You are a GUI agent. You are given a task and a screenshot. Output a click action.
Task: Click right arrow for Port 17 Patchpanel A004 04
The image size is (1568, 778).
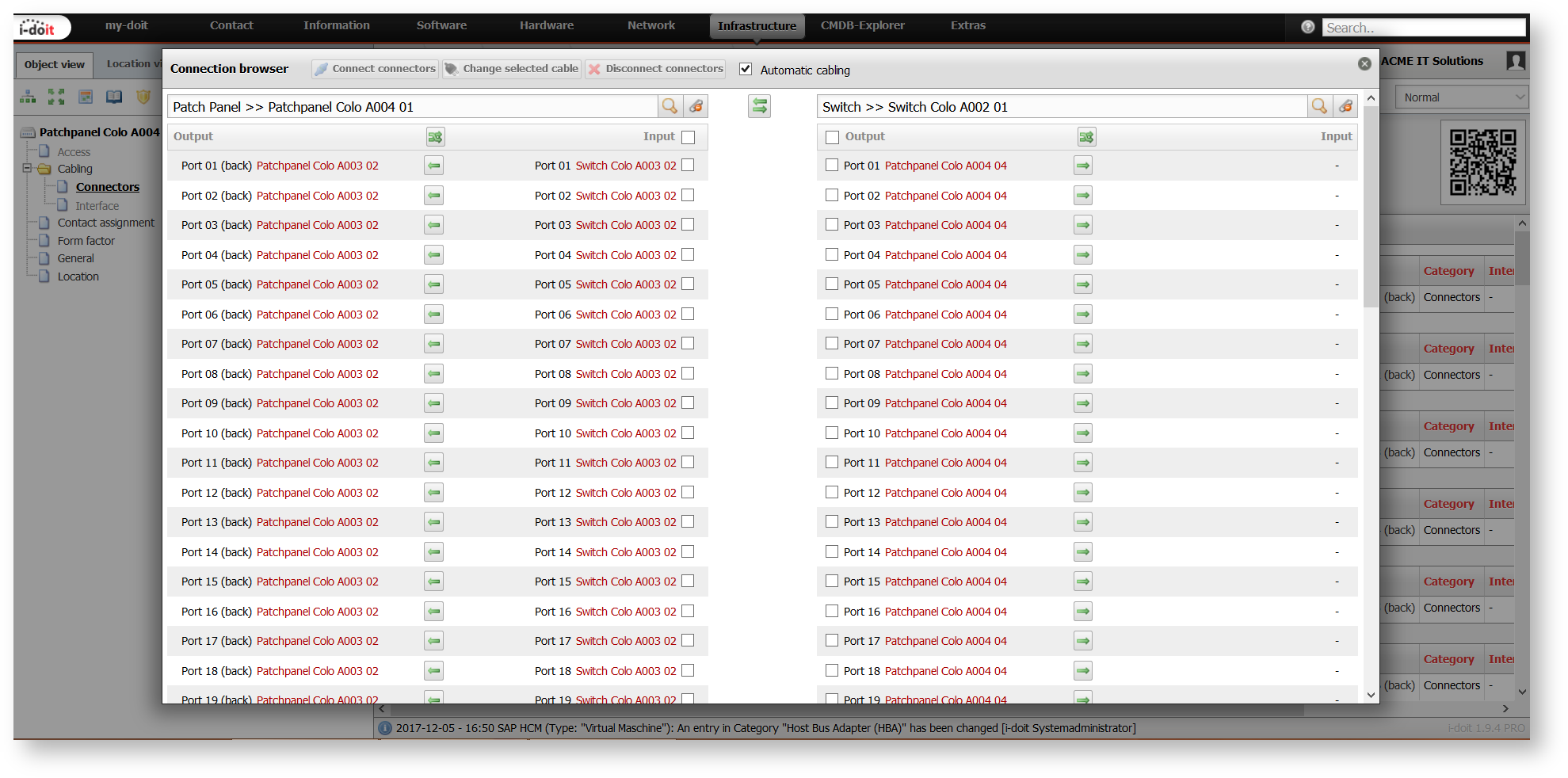1083,641
